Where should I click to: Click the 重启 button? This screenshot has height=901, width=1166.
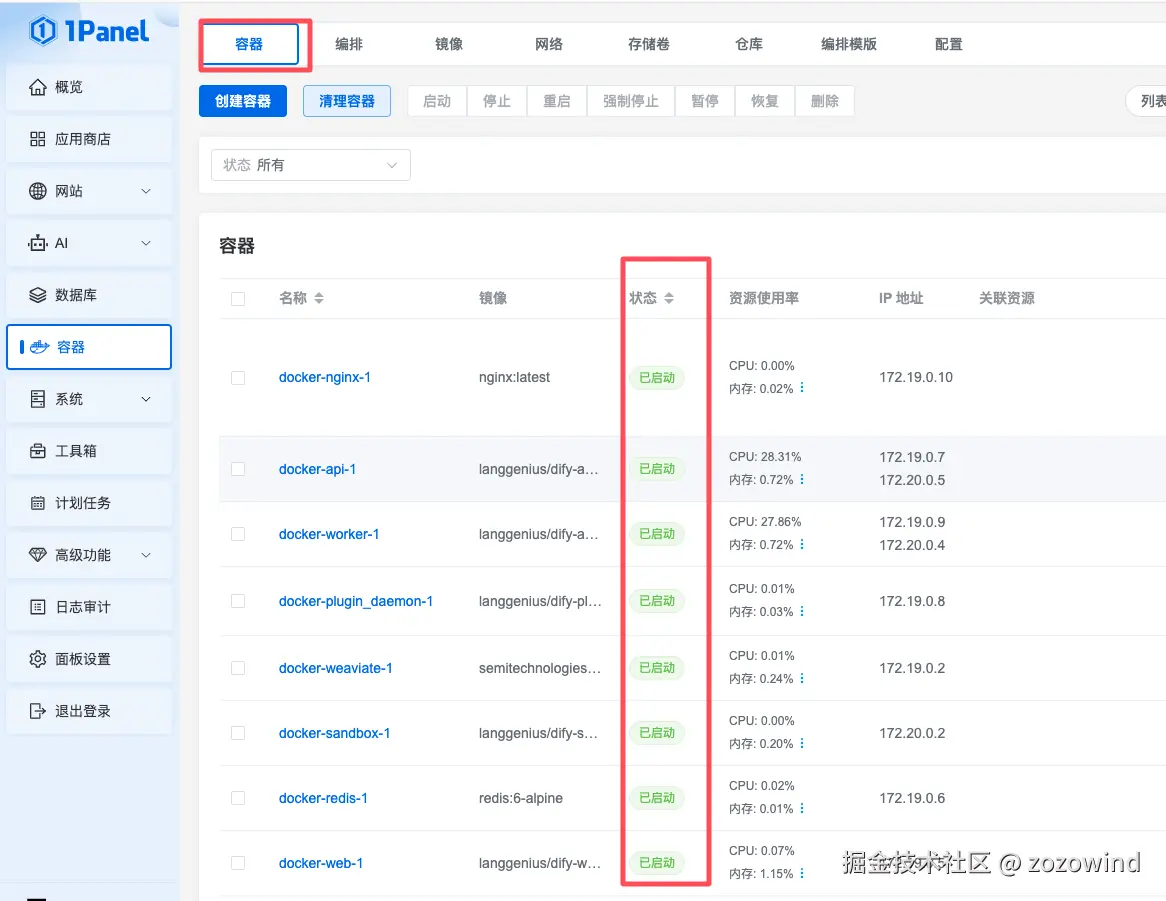coord(557,101)
